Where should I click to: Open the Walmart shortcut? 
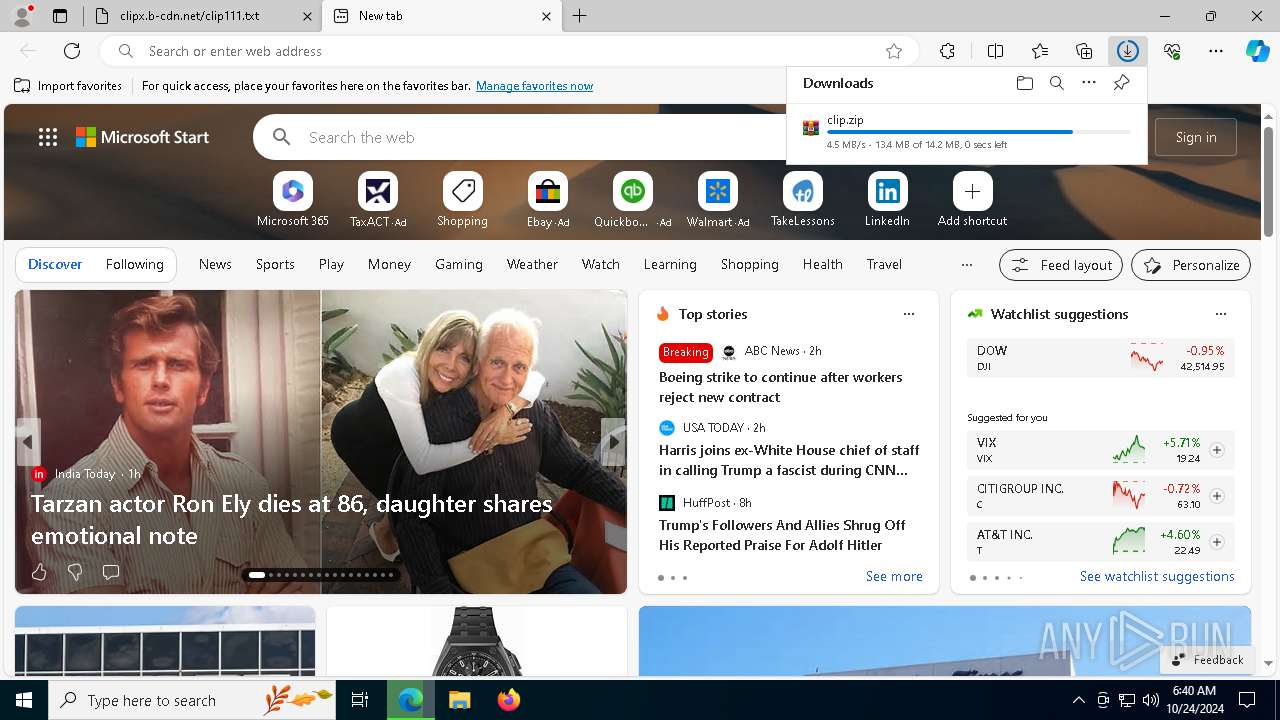pyautogui.click(x=718, y=200)
